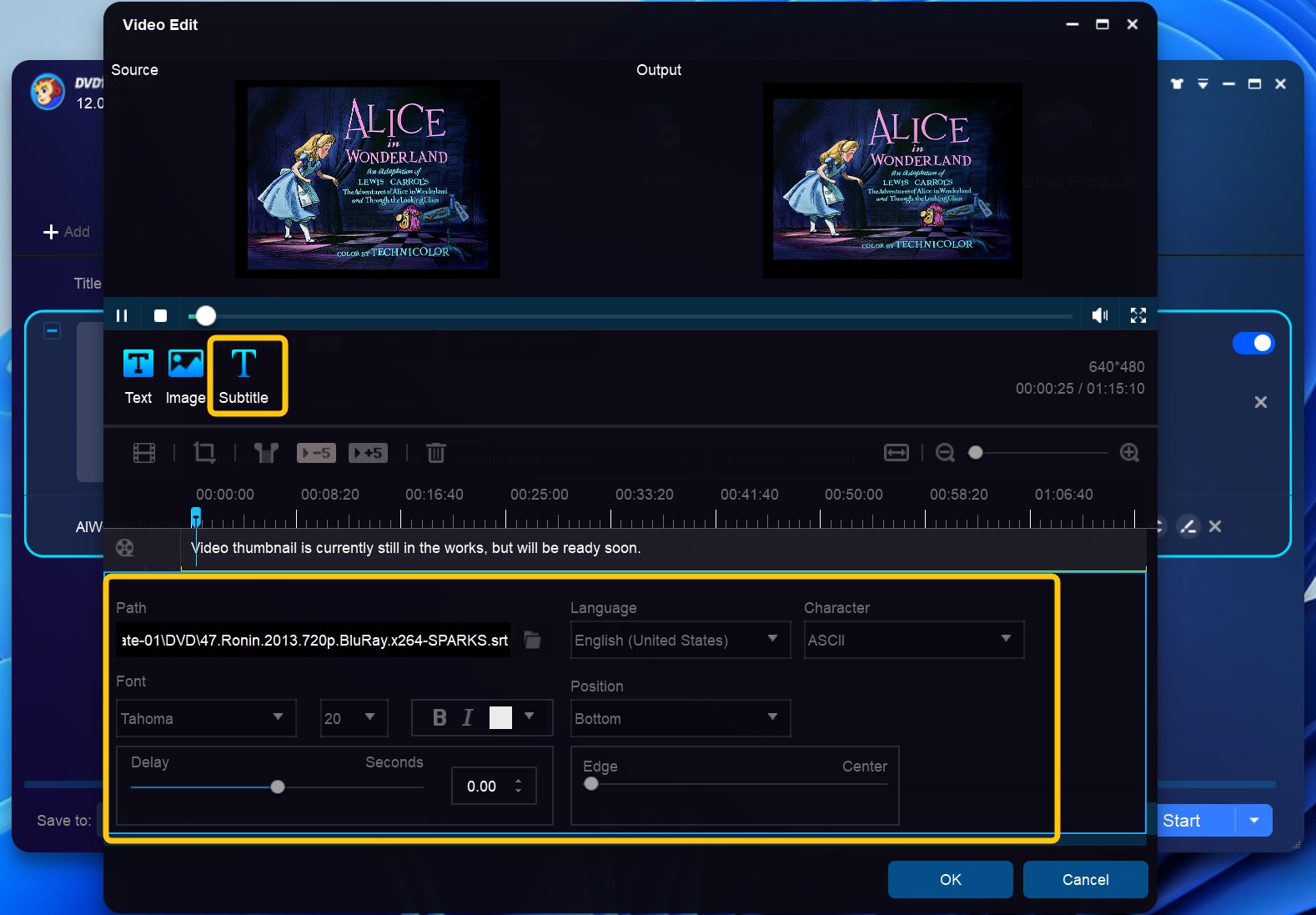Open the Subtitle tool

tap(244, 377)
